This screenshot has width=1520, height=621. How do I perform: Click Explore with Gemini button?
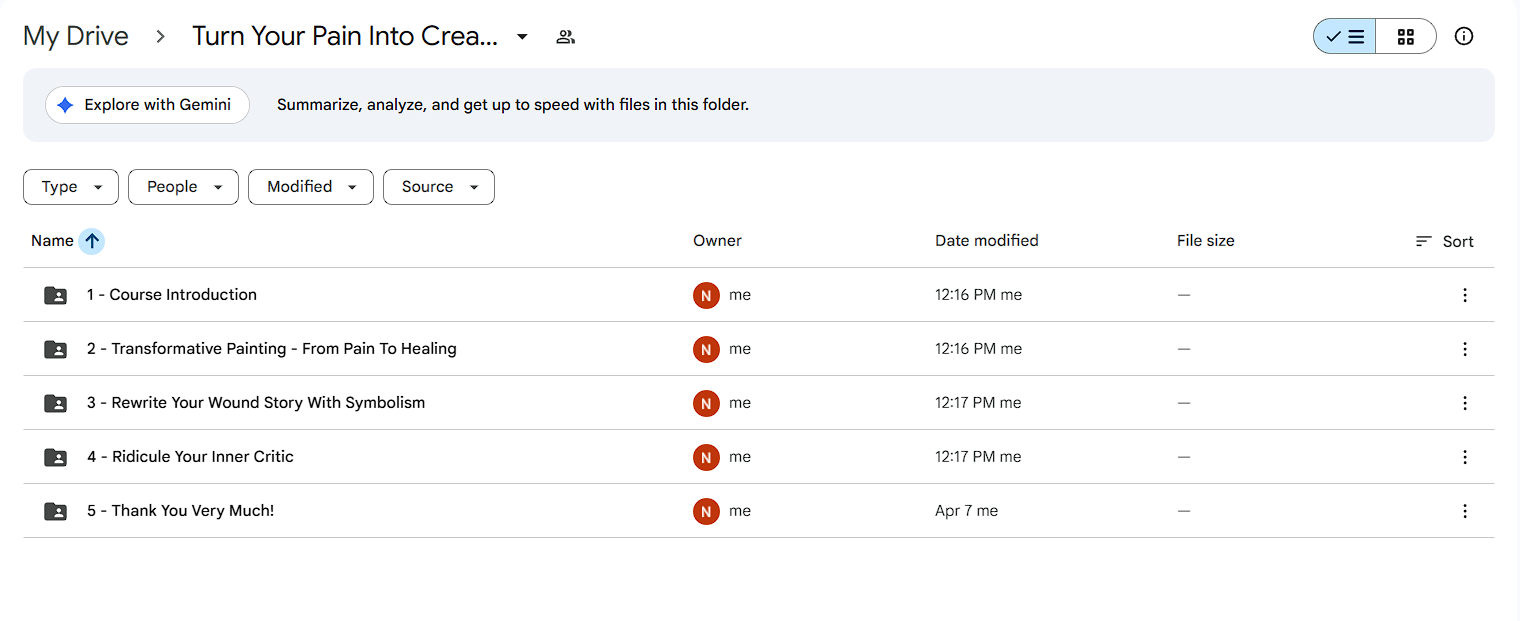coord(147,105)
